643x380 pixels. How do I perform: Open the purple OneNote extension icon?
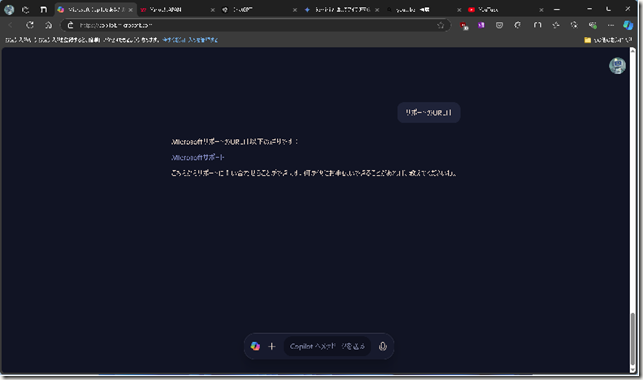click(481, 25)
